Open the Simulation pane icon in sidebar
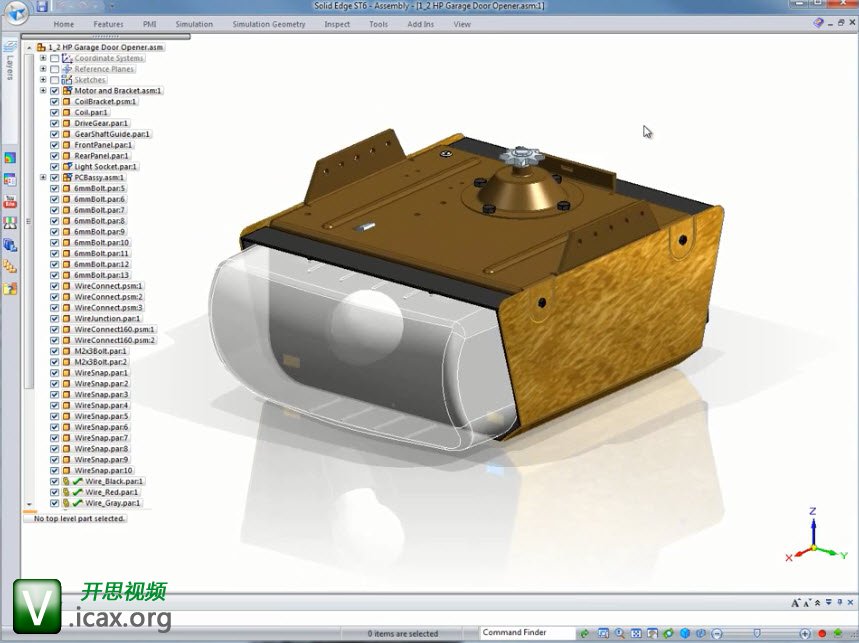 (x=10, y=158)
